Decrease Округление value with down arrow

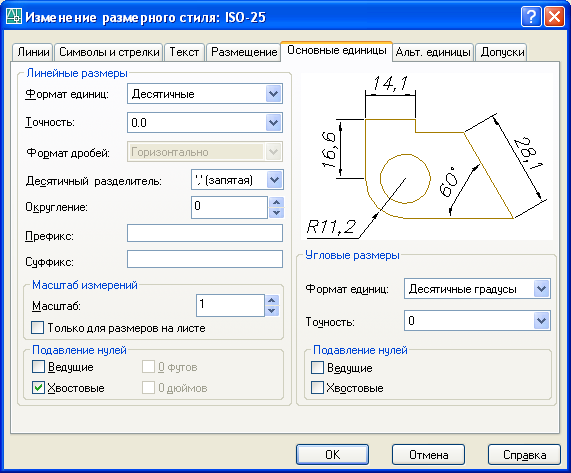pyautogui.click(x=276, y=213)
